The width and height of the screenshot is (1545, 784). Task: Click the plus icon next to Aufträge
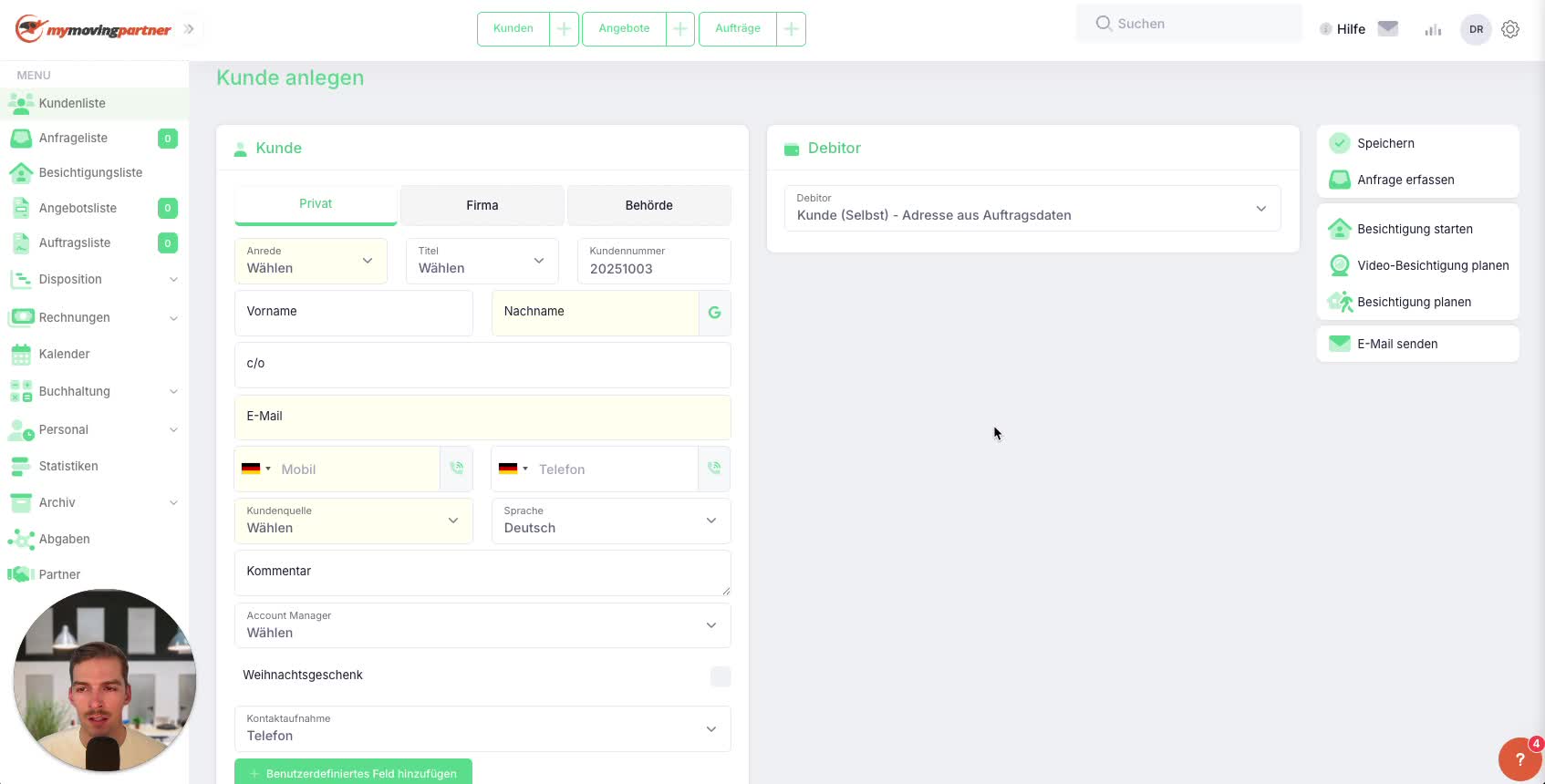pos(792,29)
